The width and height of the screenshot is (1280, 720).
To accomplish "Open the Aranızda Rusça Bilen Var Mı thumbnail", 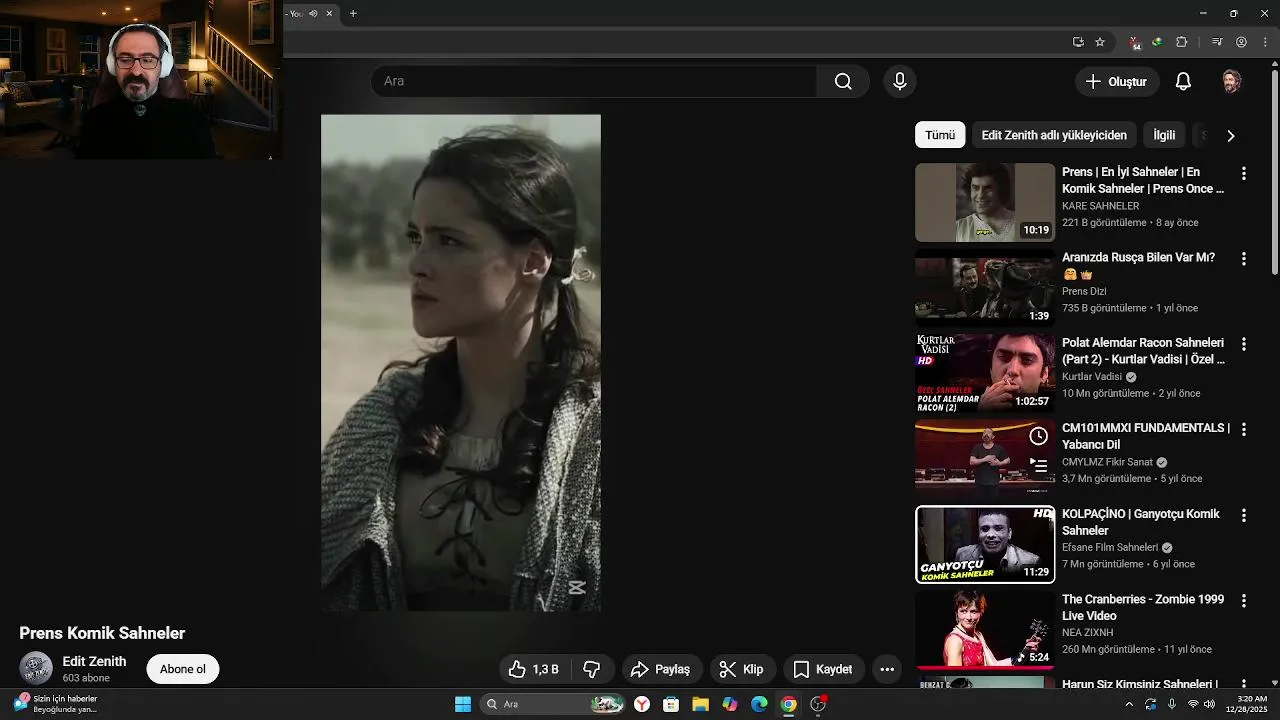I will click(x=985, y=288).
